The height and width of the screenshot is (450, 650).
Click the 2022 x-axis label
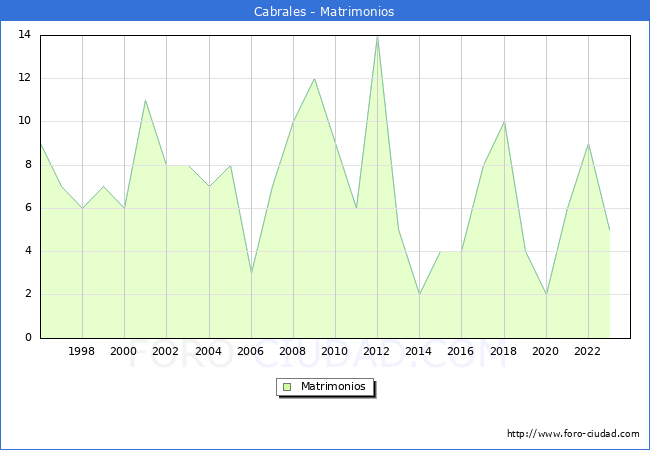(x=587, y=351)
